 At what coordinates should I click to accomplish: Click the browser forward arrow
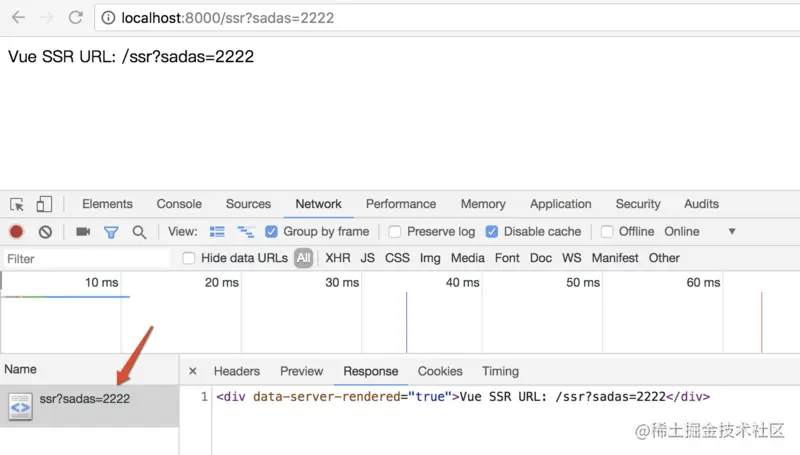point(47,17)
